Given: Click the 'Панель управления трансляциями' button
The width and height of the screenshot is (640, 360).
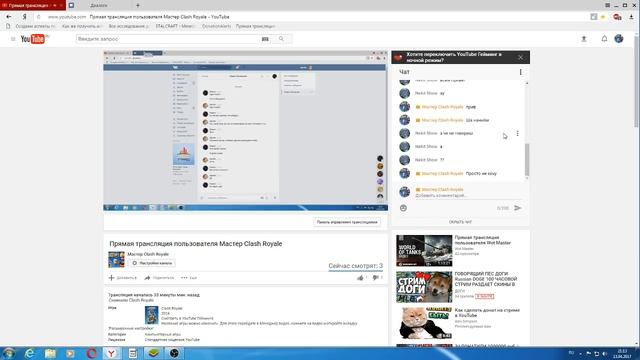Looking at the screenshot, I should [347, 222].
